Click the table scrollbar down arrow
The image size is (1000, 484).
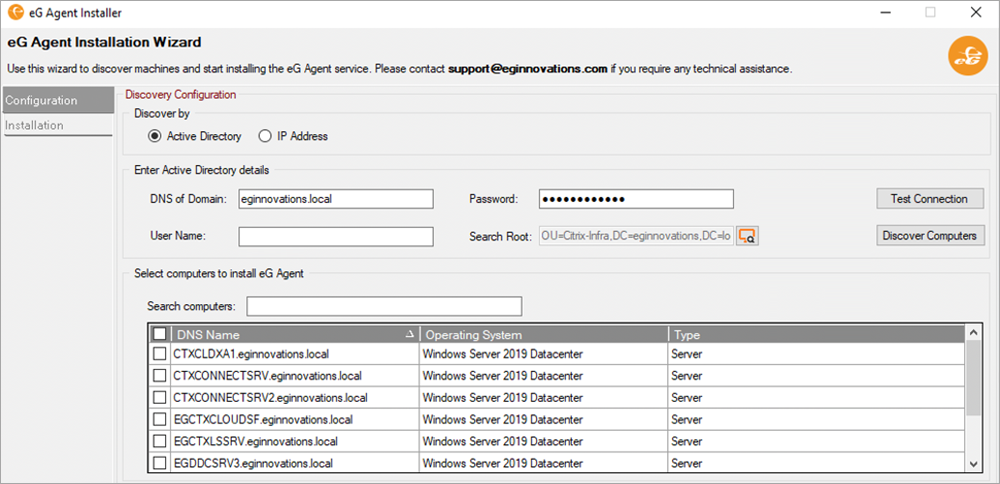point(973,464)
